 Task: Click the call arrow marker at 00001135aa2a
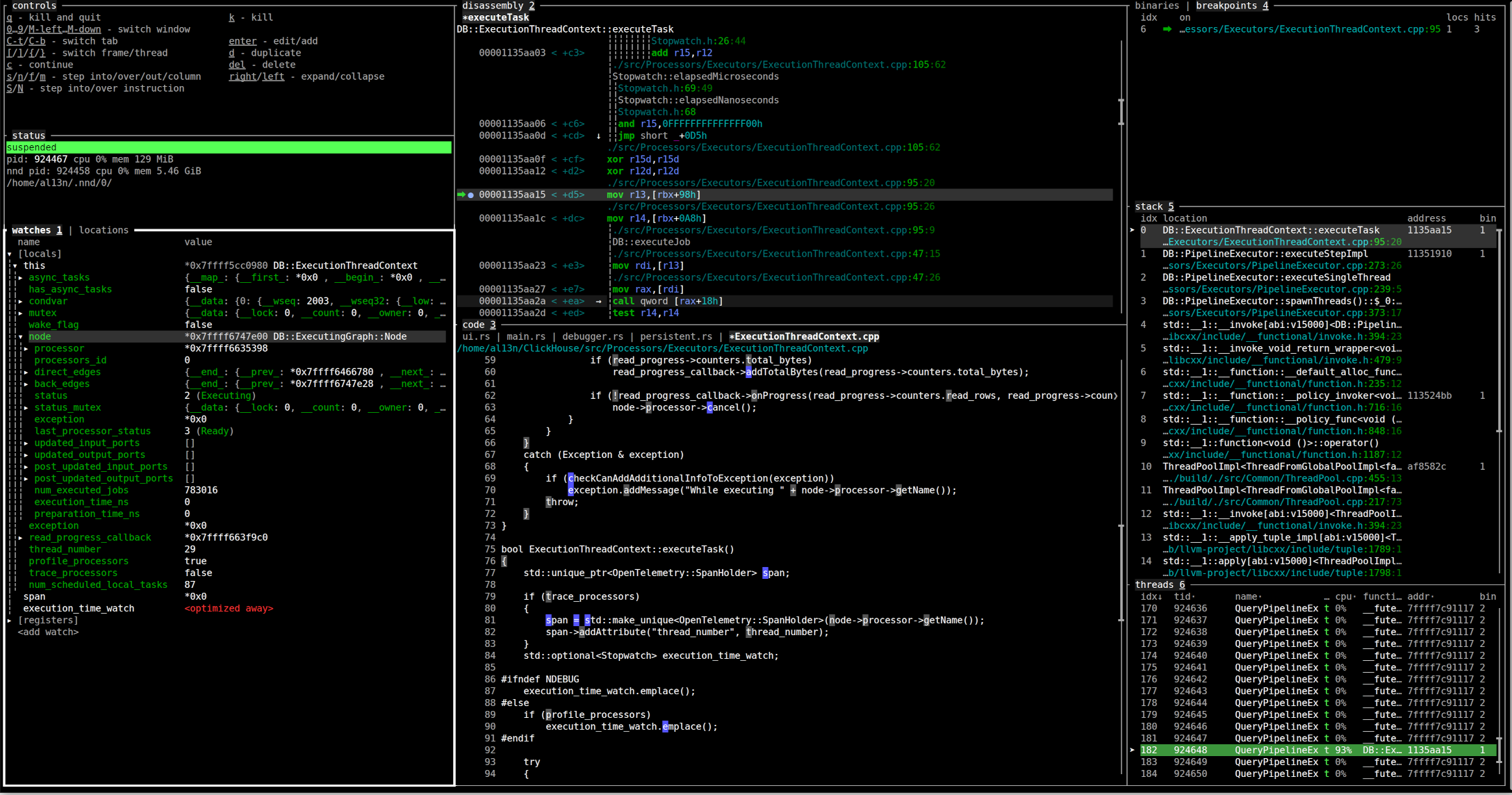click(599, 302)
